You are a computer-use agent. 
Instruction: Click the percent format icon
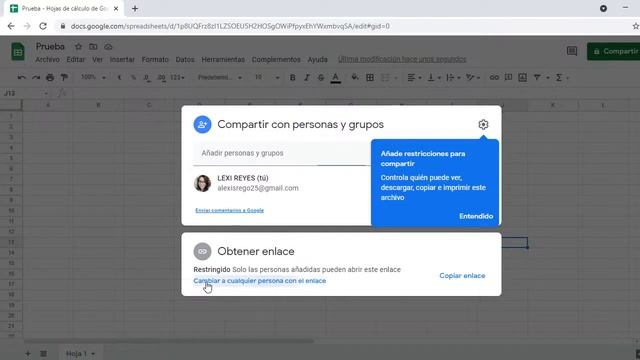point(133,78)
